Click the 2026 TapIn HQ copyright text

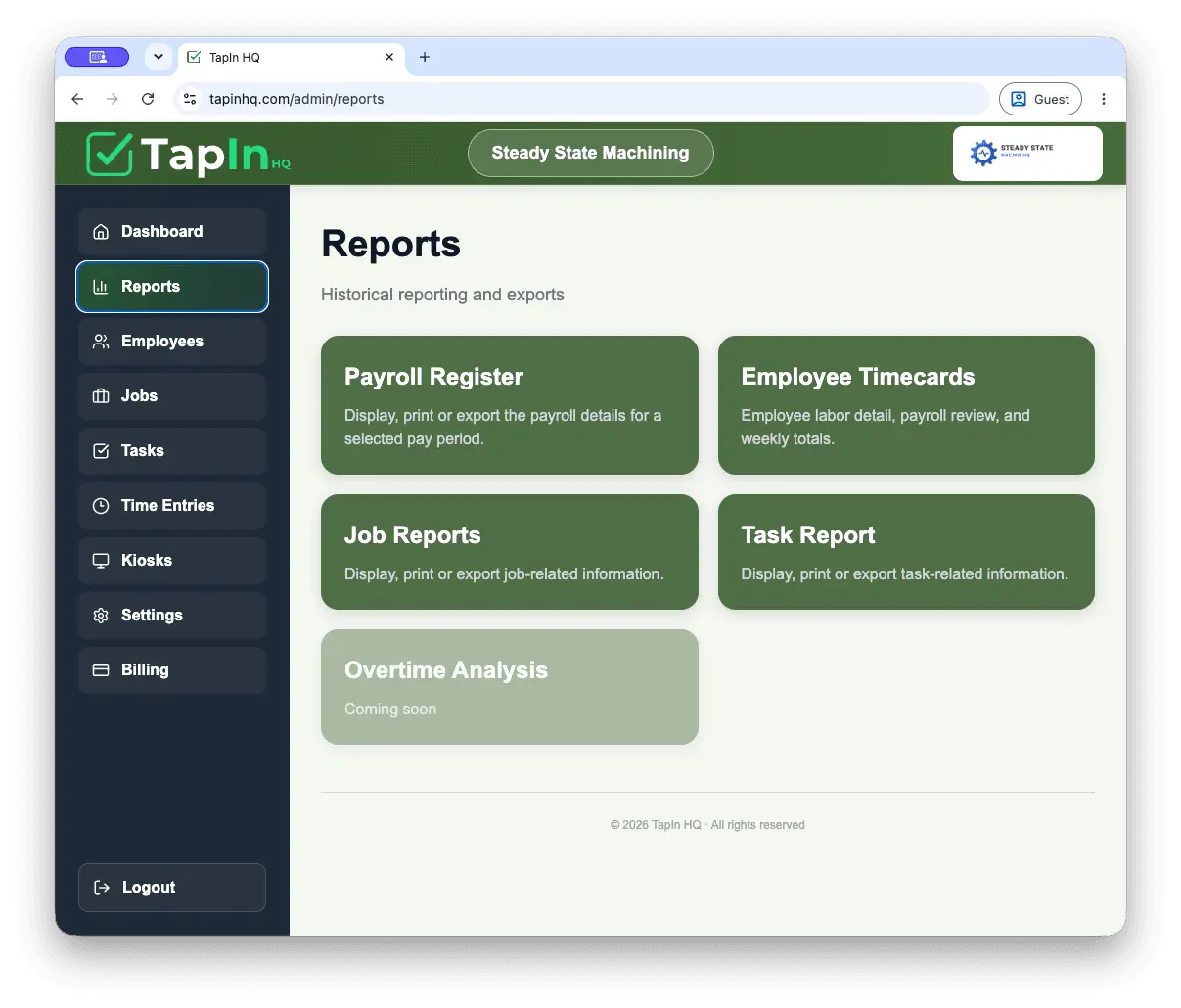pyautogui.click(x=707, y=825)
